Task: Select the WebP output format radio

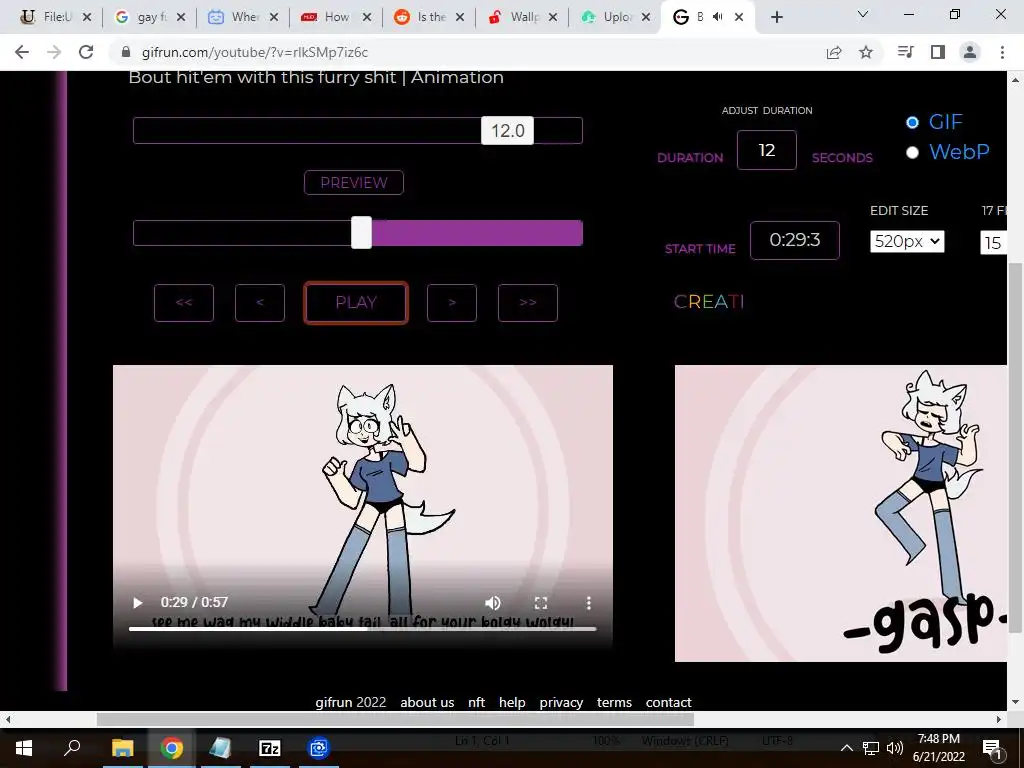Action: coord(912,152)
